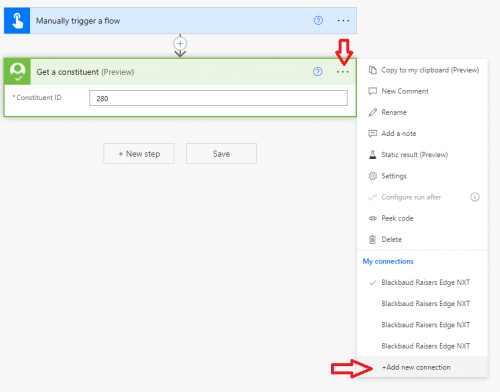Viewport: 500px width, 392px height.
Task: Click the Peek code eye icon
Action: tap(372, 218)
